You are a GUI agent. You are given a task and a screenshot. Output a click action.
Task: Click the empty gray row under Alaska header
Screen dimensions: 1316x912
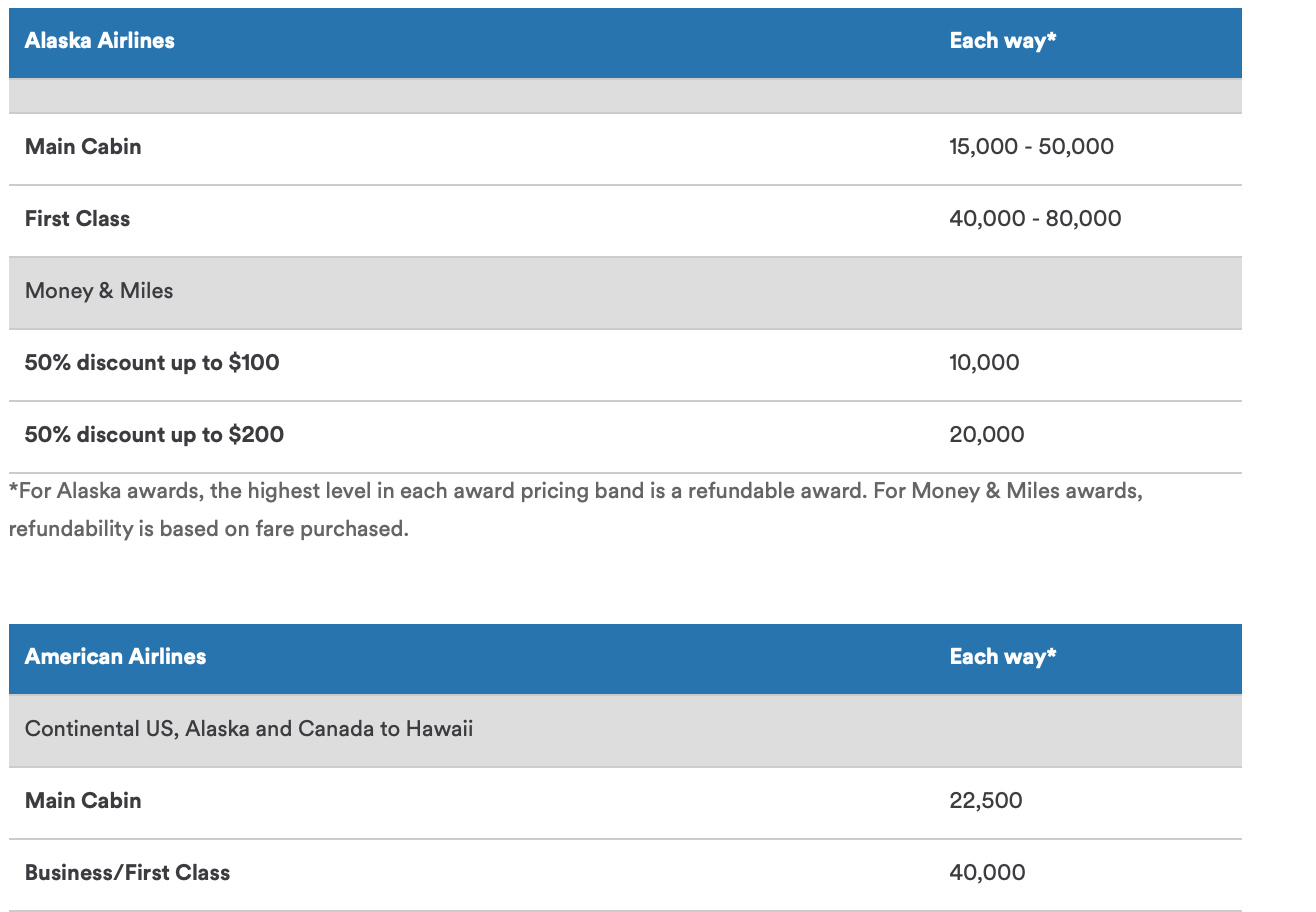tap(625, 96)
